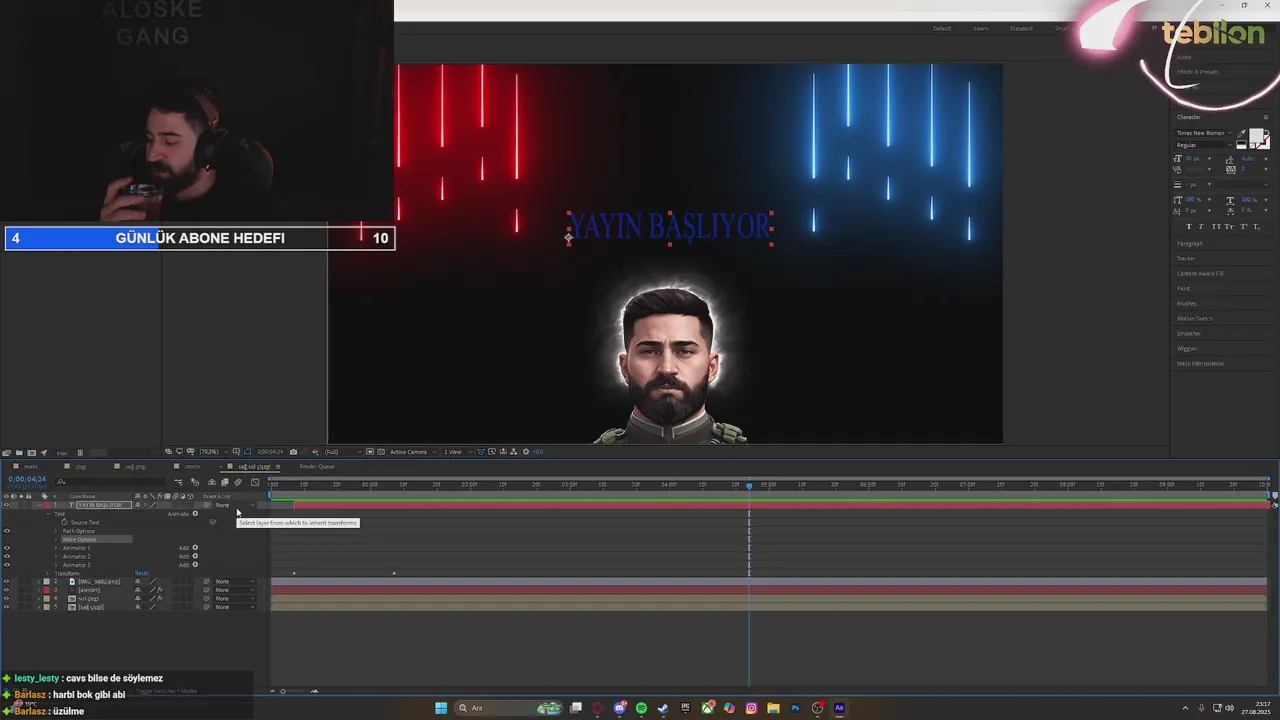Click the Windows Start button
1280x720 pixels.
(441, 708)
